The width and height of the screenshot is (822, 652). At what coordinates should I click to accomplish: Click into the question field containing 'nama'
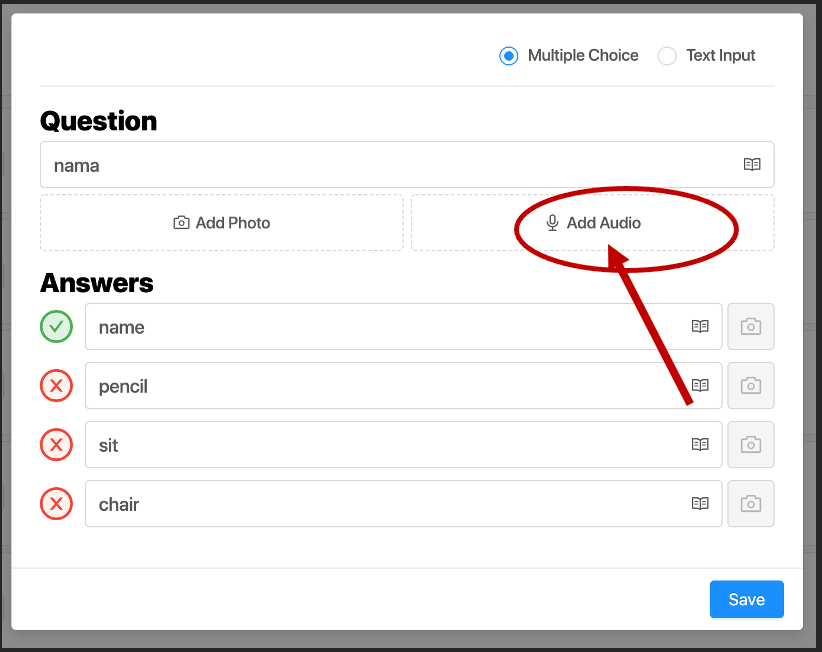click(380, 165)
